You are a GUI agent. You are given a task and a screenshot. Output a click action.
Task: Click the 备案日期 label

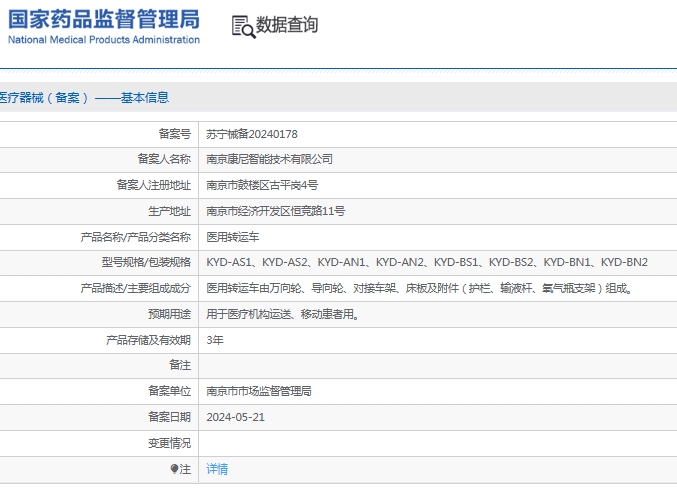click(x=169, y=417)
